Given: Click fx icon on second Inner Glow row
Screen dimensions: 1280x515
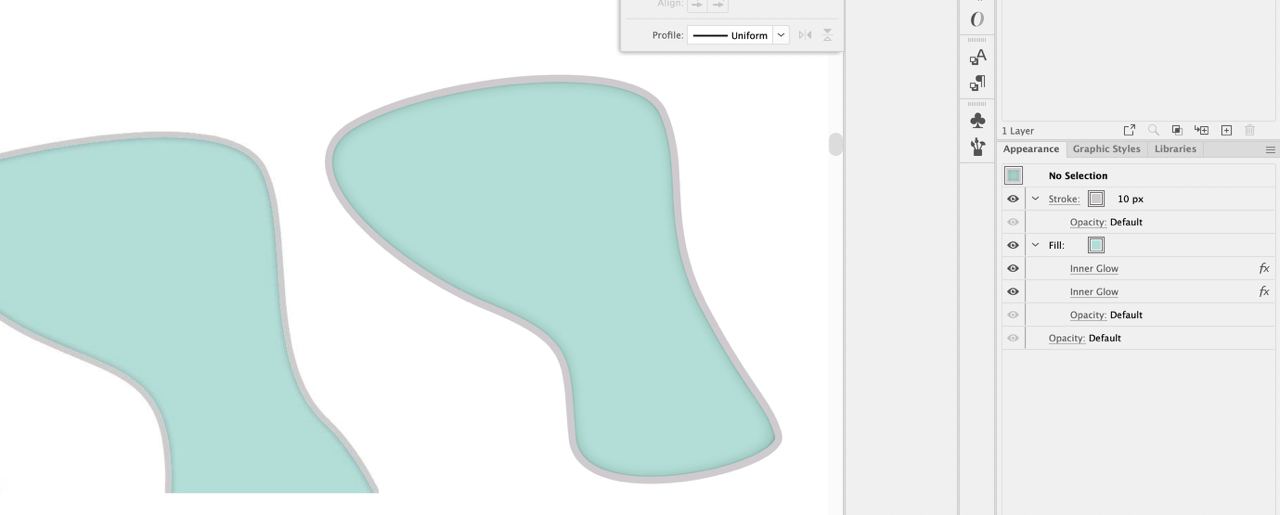Looking at the screenshot, I should 1264,291.
